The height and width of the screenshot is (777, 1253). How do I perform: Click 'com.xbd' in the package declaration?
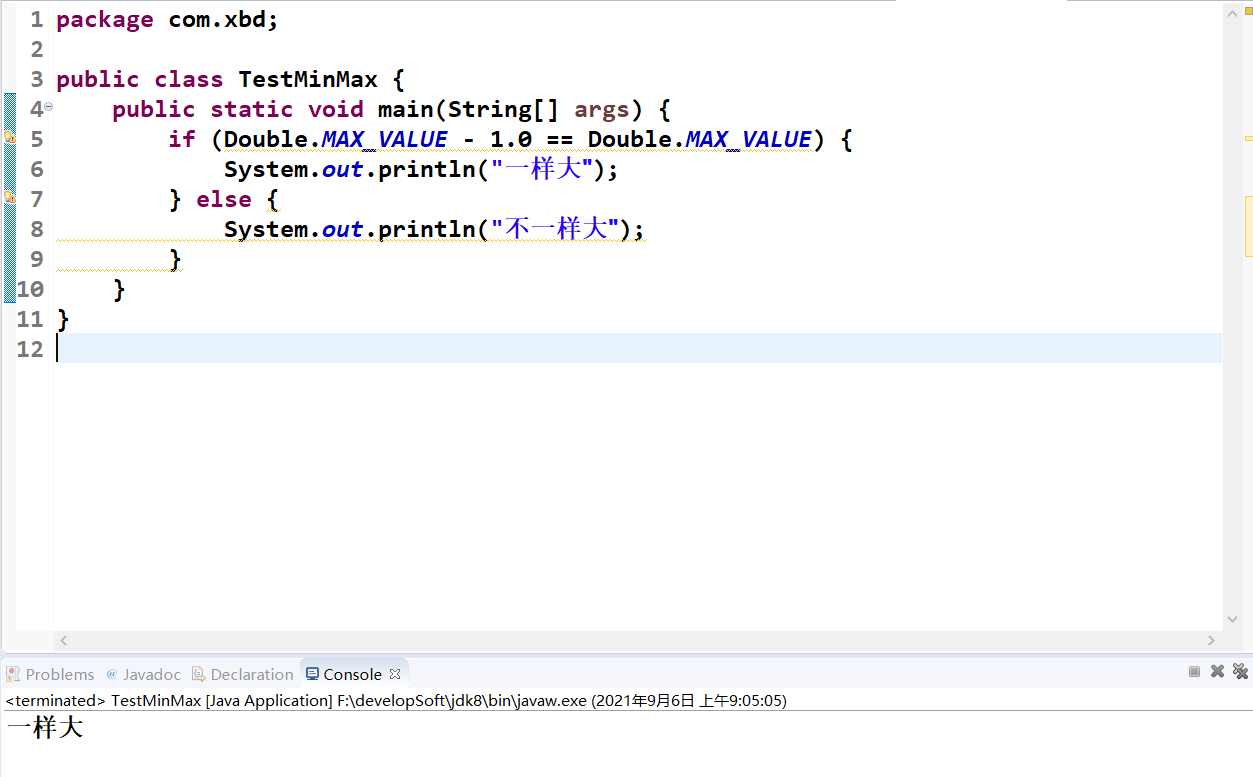(x=217, y=19)
